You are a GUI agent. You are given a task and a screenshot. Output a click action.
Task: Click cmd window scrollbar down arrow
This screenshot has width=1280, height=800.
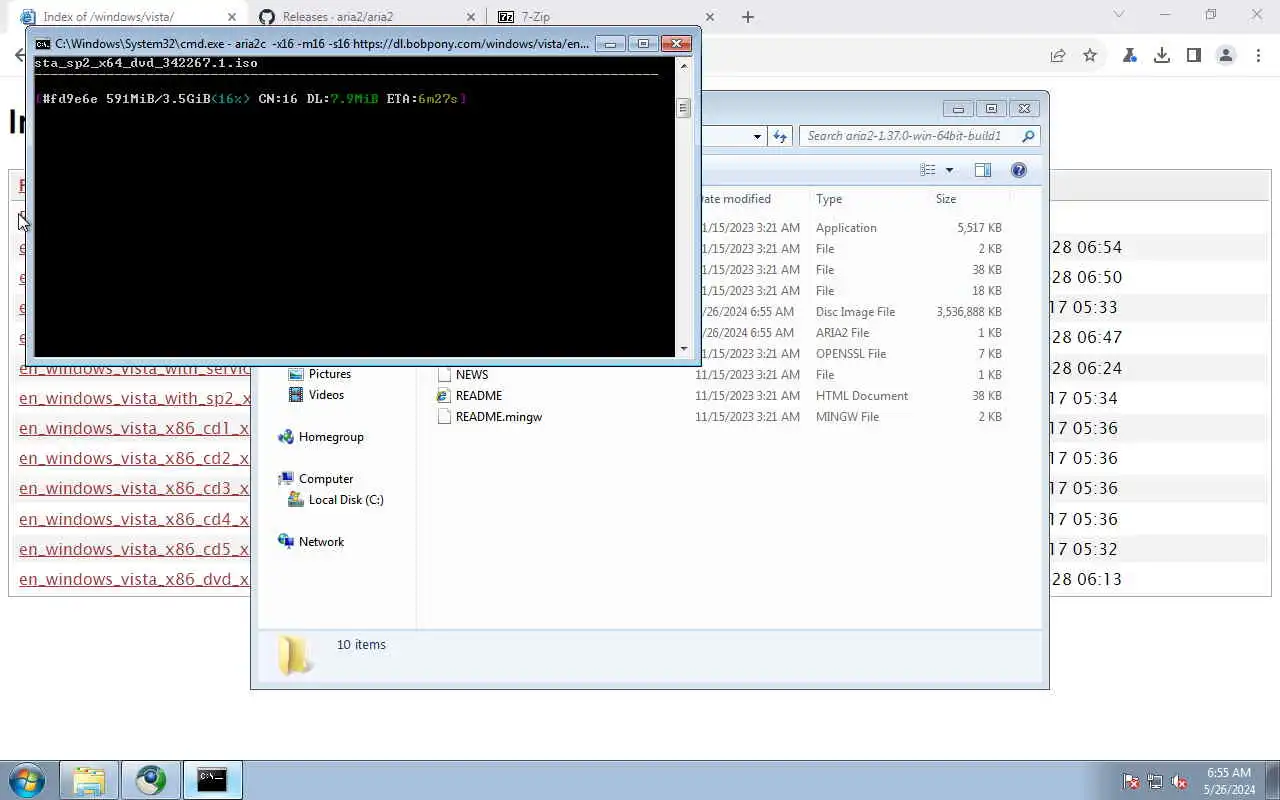[x=684, y=348]
